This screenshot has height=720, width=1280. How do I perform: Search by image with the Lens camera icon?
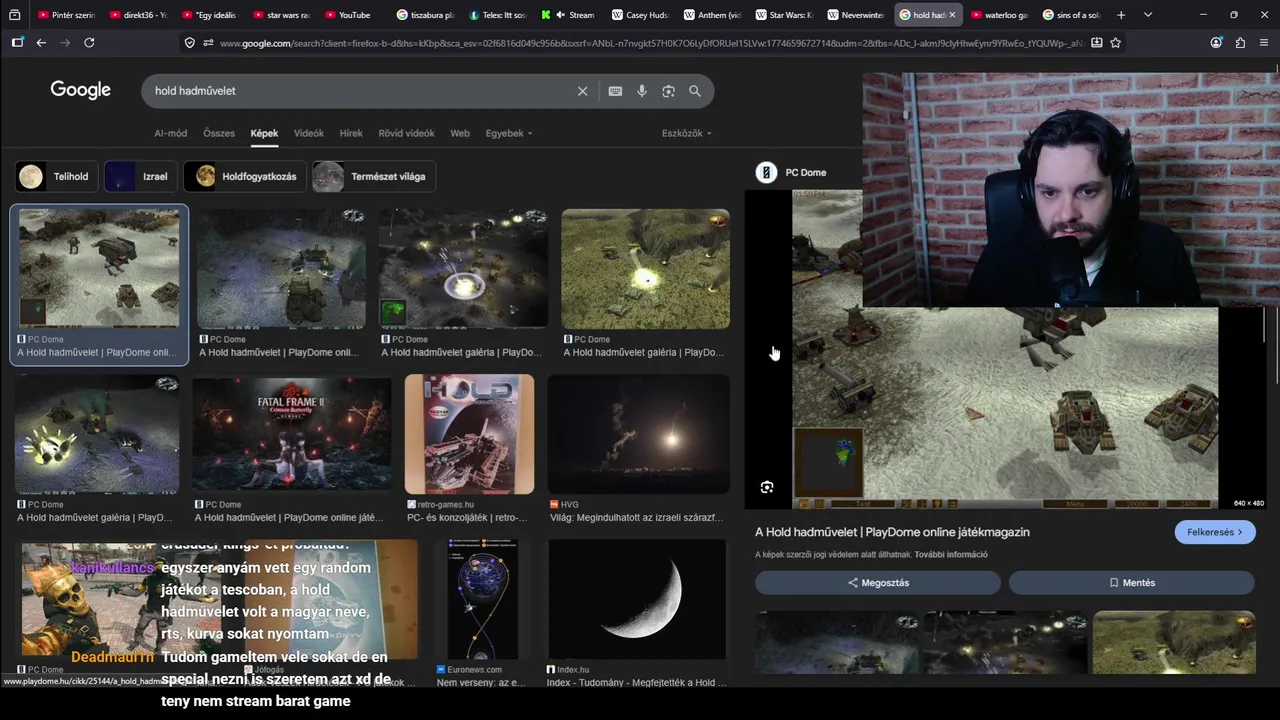(668, 91)
